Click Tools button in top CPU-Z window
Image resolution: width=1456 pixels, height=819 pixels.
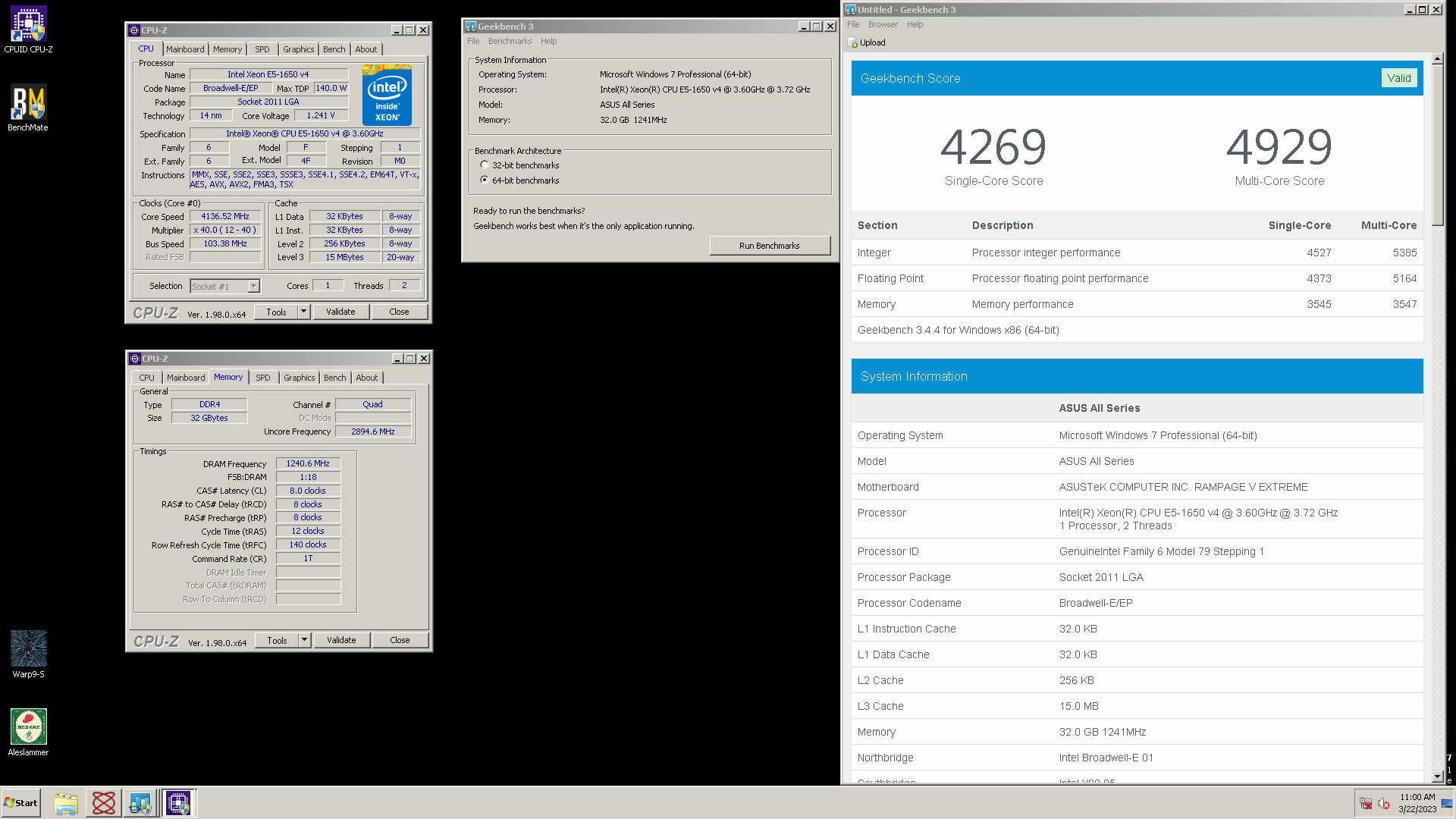pos(276,312)
